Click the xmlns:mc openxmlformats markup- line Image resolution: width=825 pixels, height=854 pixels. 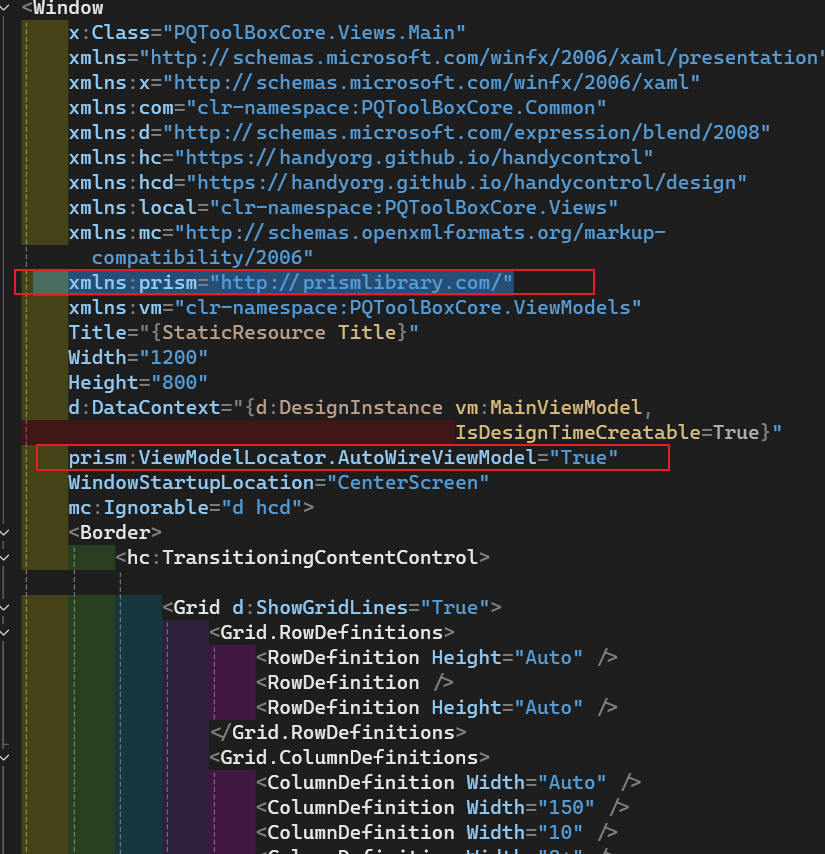coord(367,233)
